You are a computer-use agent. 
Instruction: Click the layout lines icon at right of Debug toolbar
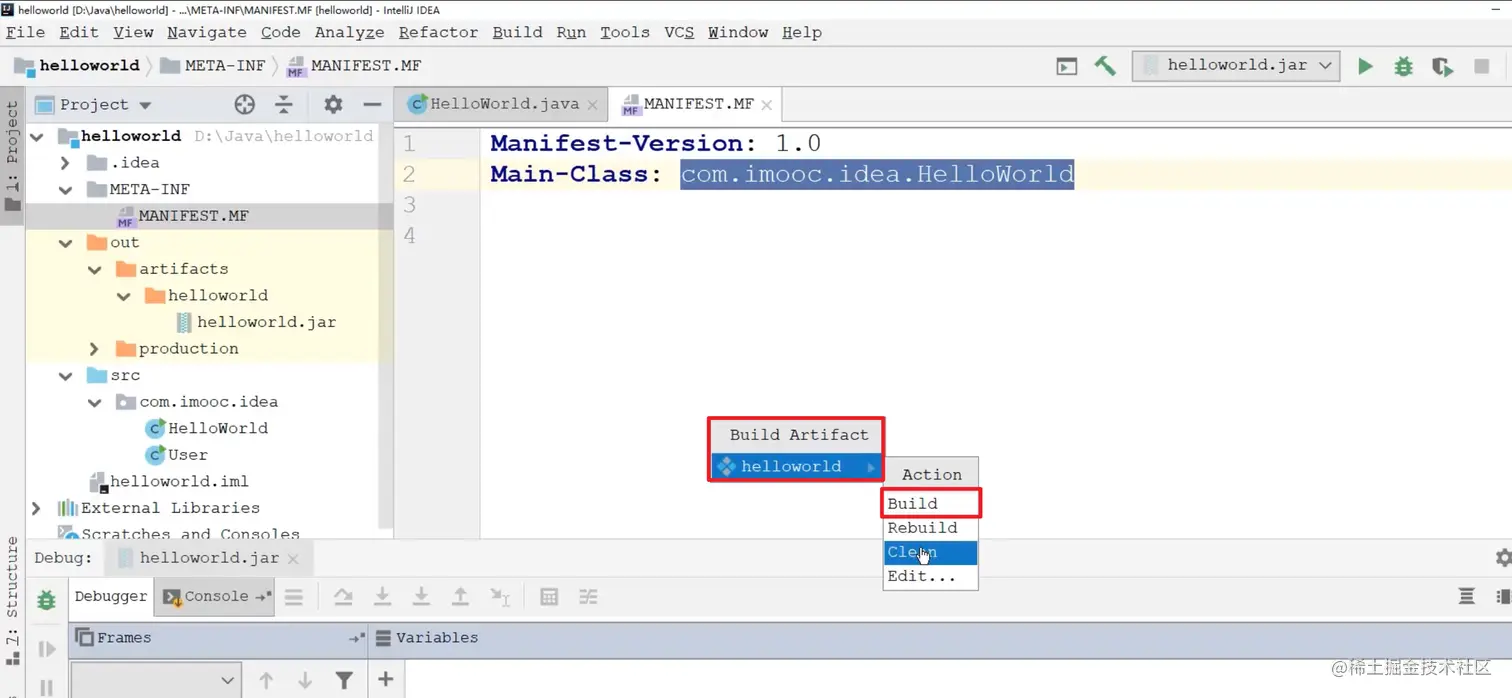click(x=1466, y=597)
